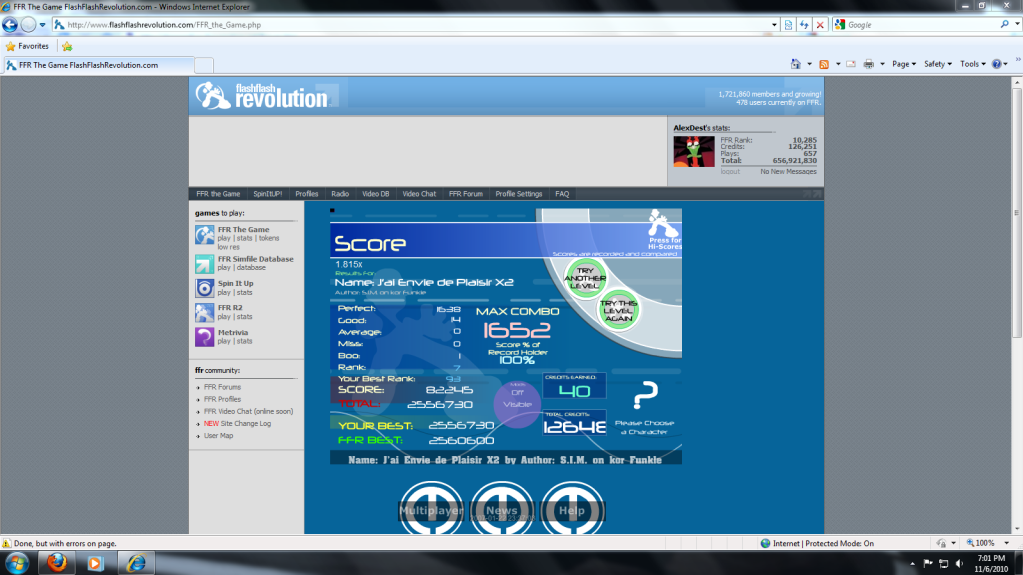1023x575 pixels.
Task: Go to Profile Settings in nav bar
Action: click(518, 194)
